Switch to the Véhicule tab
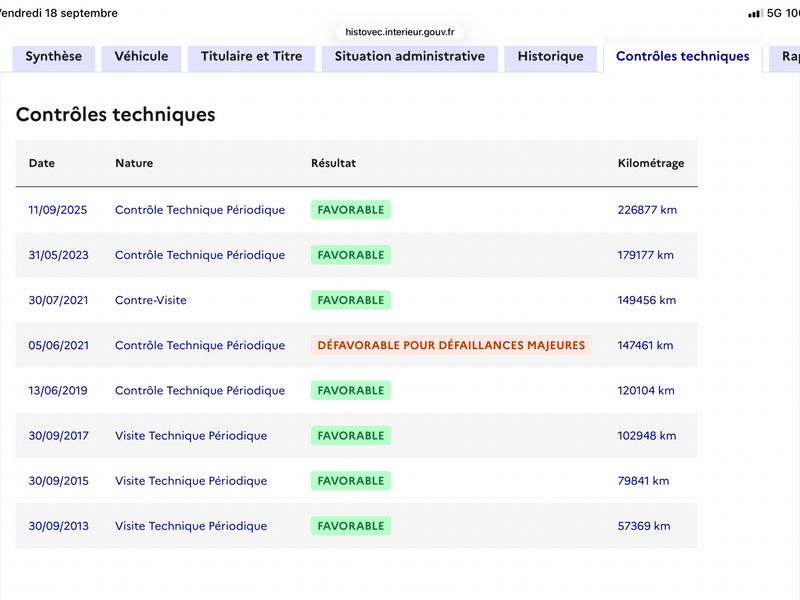 pos(141,57)
